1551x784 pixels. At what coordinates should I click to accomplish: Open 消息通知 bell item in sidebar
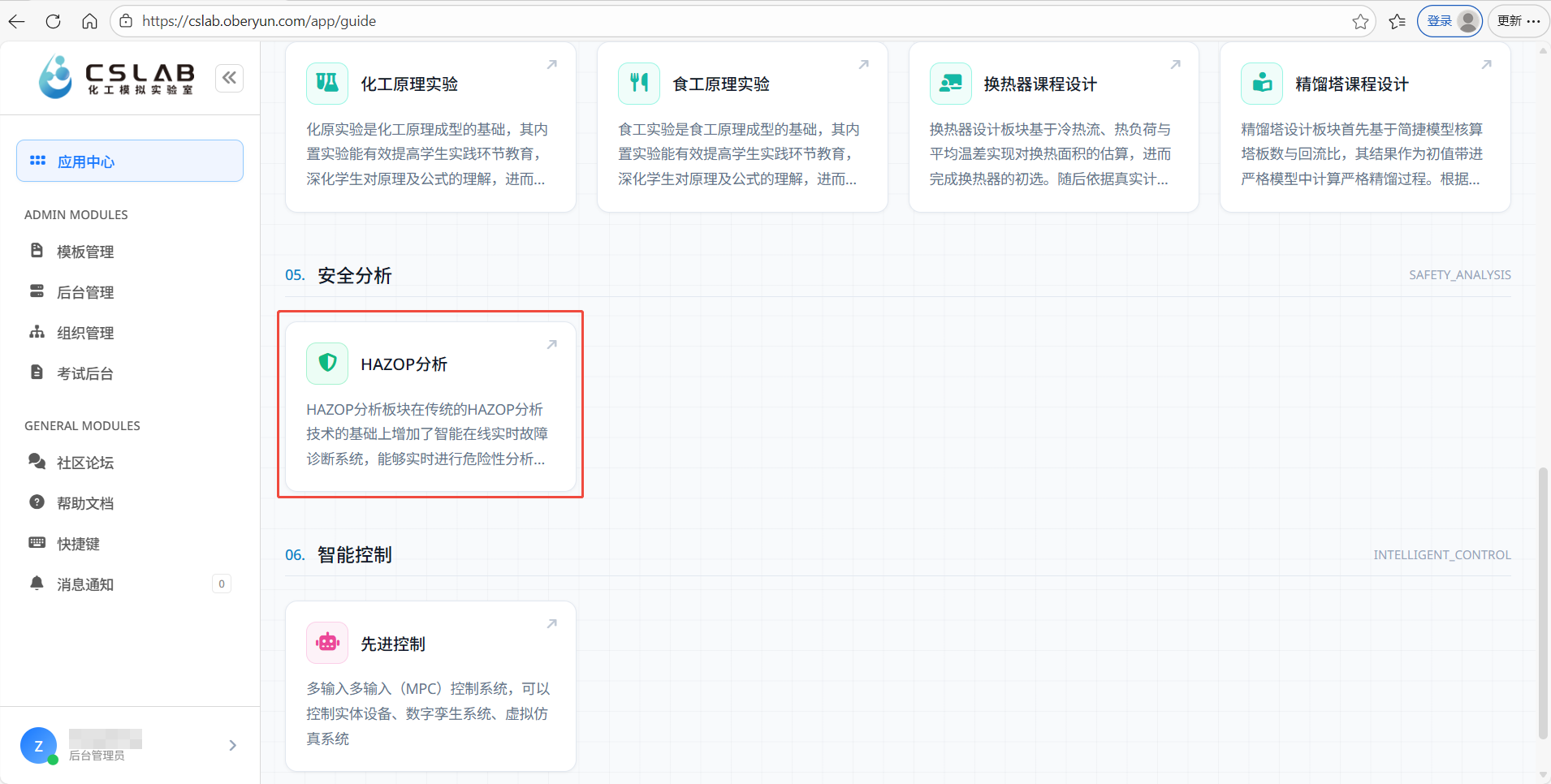click(x=130, y=584)
